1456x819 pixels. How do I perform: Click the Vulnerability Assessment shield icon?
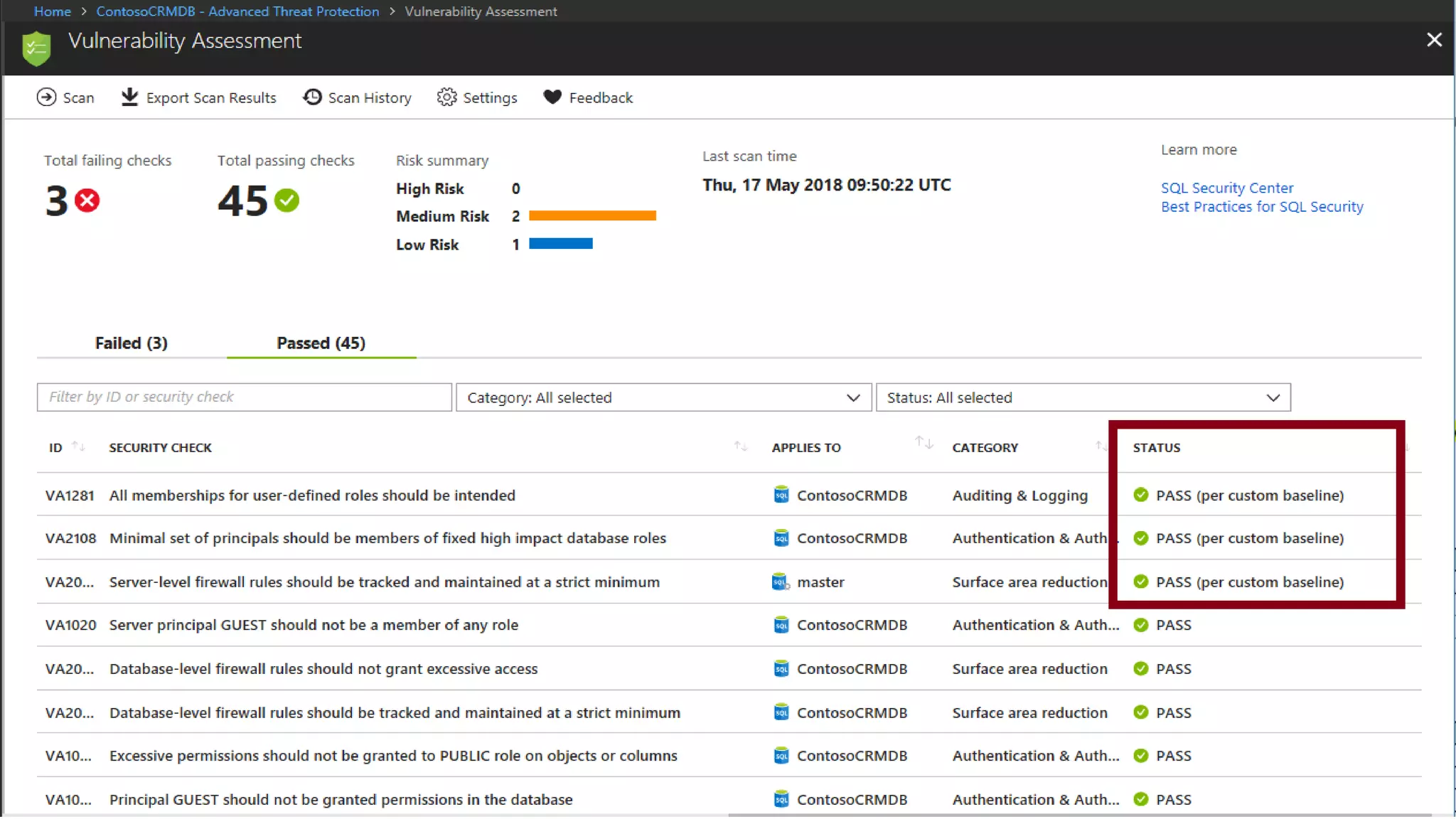click(36, 48)
